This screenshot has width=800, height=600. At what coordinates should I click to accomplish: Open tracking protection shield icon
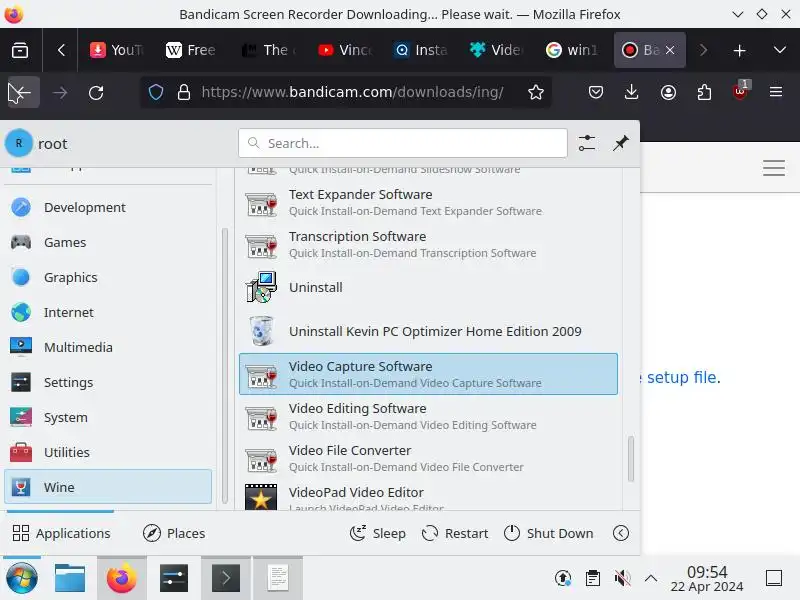point(156,92)
